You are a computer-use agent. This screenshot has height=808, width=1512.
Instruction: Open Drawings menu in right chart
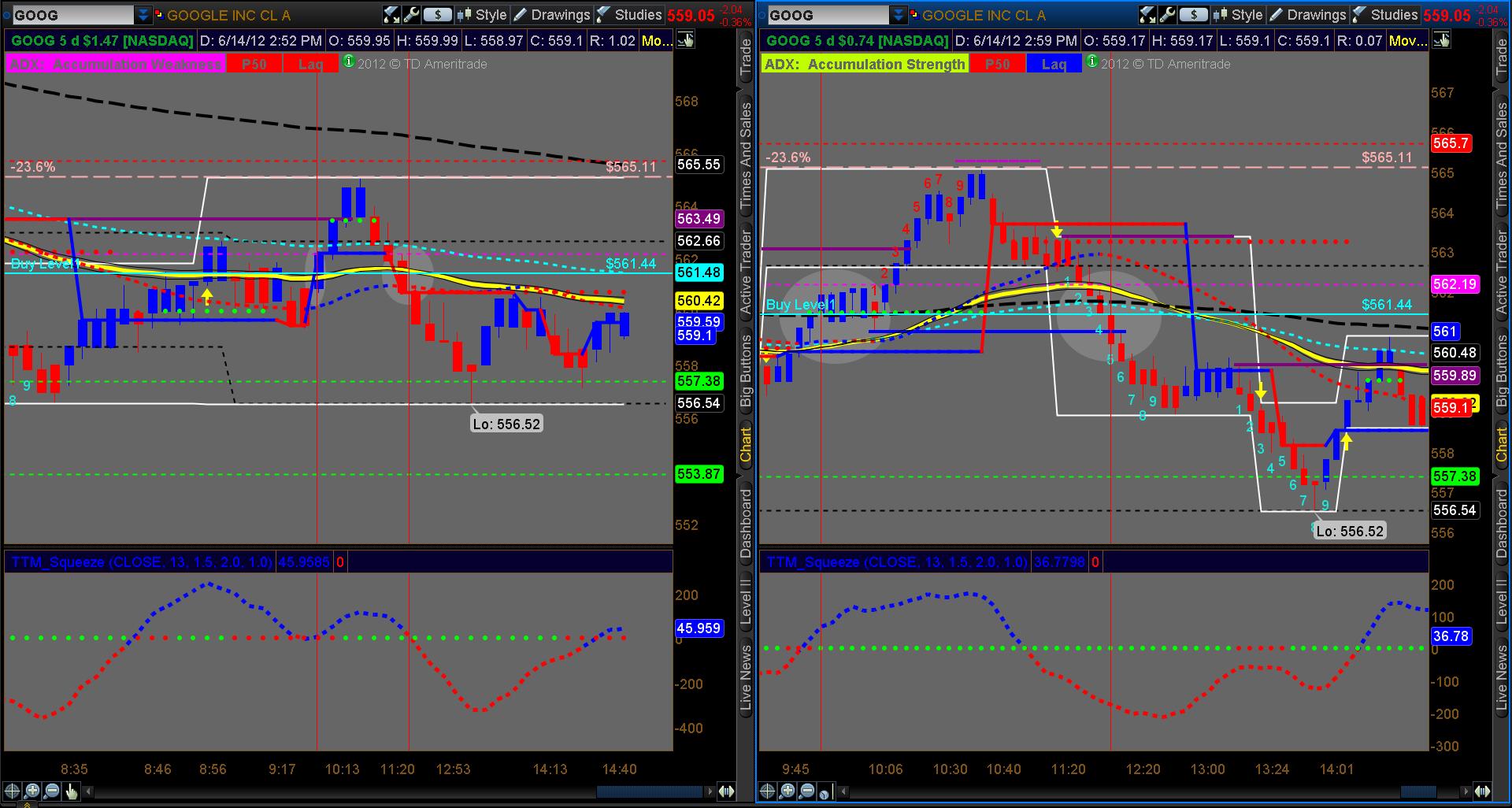tap(1307, 15)
